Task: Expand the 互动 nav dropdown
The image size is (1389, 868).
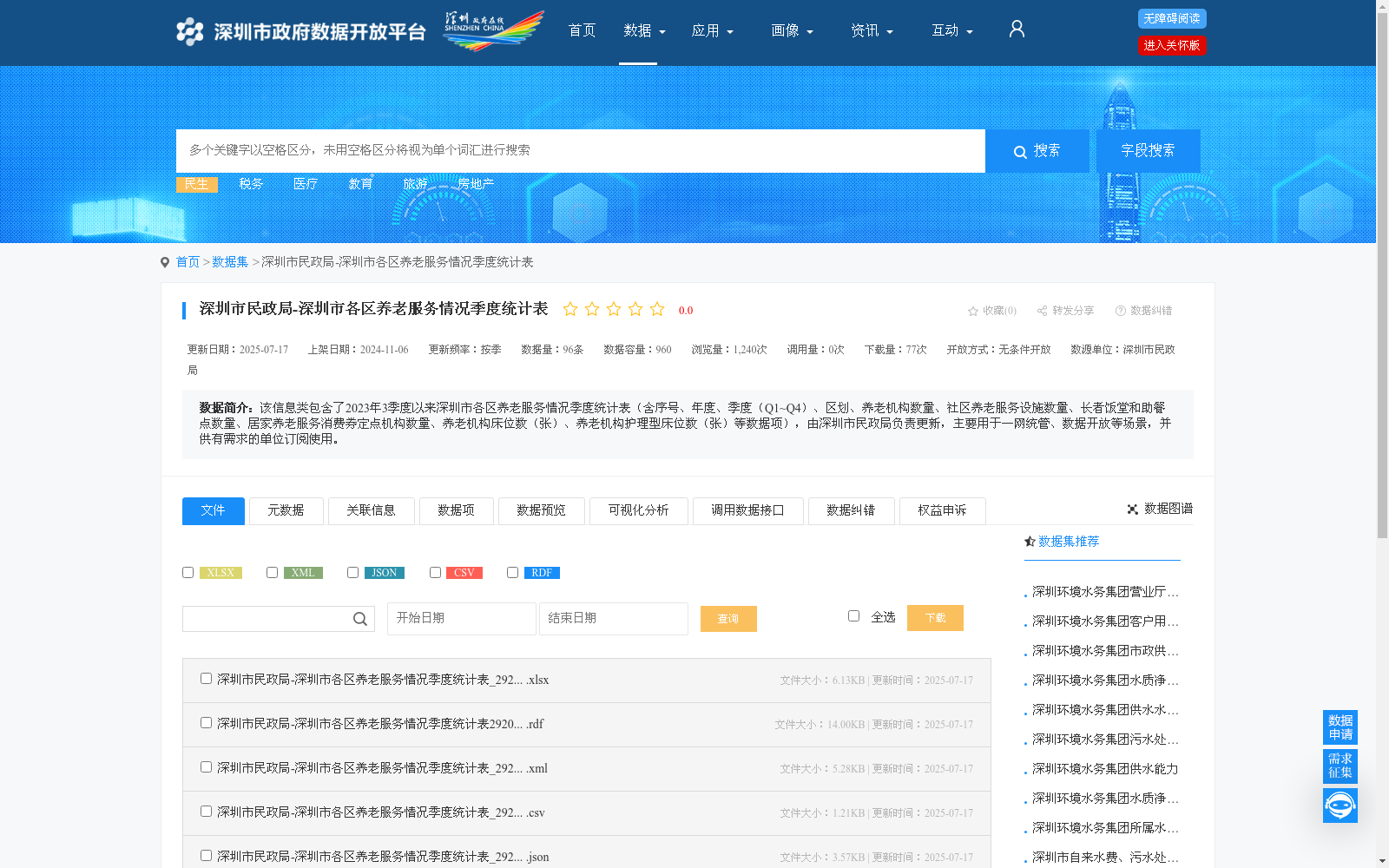Action: click(952, 30)
